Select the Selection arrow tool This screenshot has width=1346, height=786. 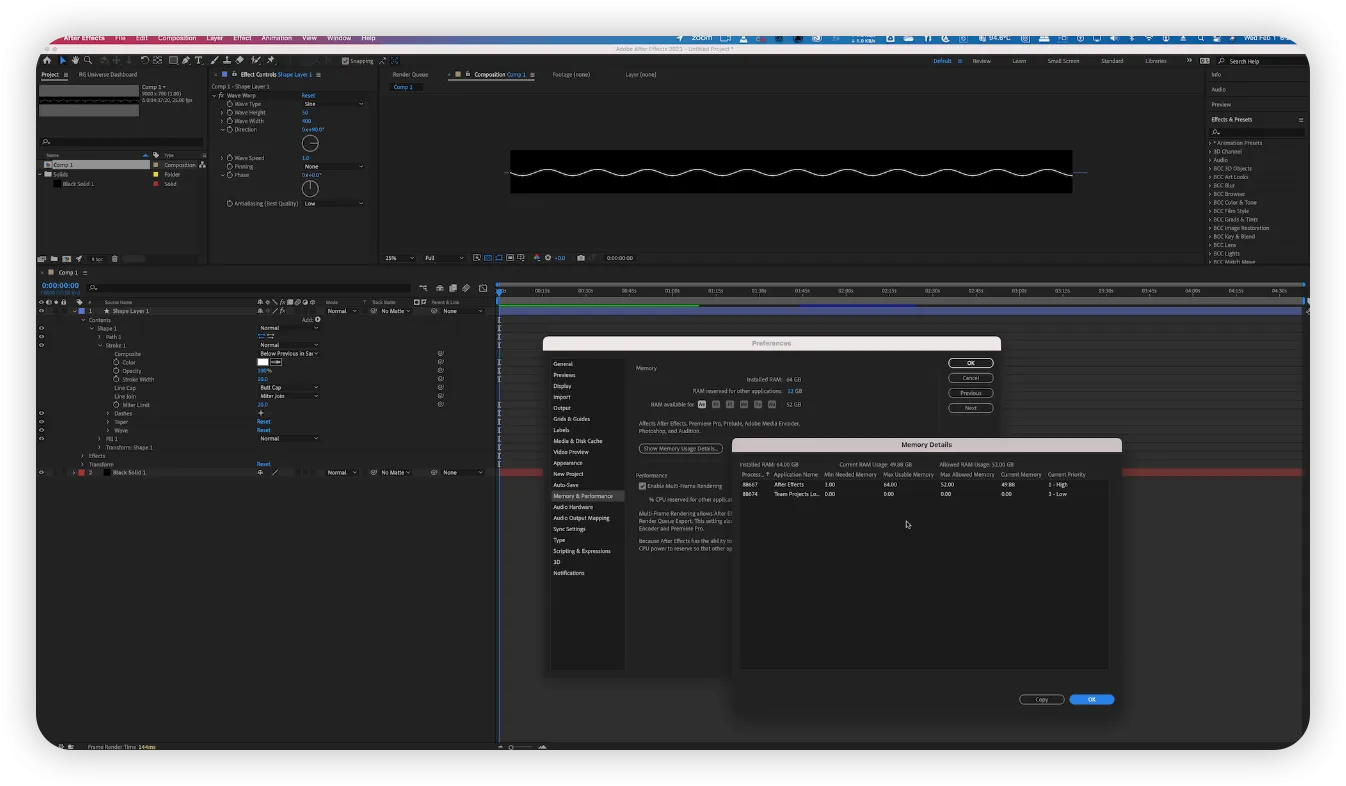pos(63,60)
